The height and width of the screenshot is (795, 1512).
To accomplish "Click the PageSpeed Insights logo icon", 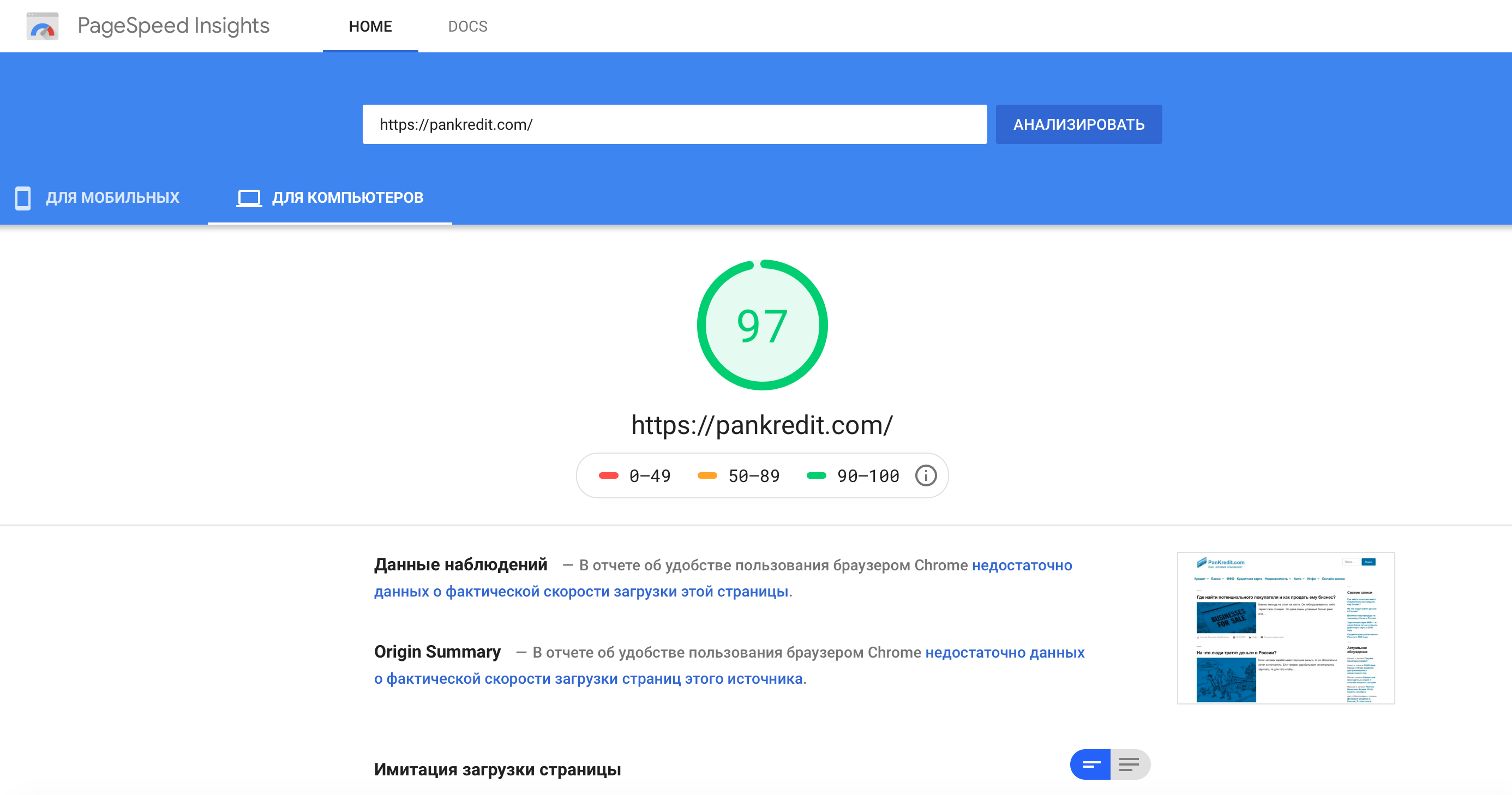I will click(x=42, y=26).
